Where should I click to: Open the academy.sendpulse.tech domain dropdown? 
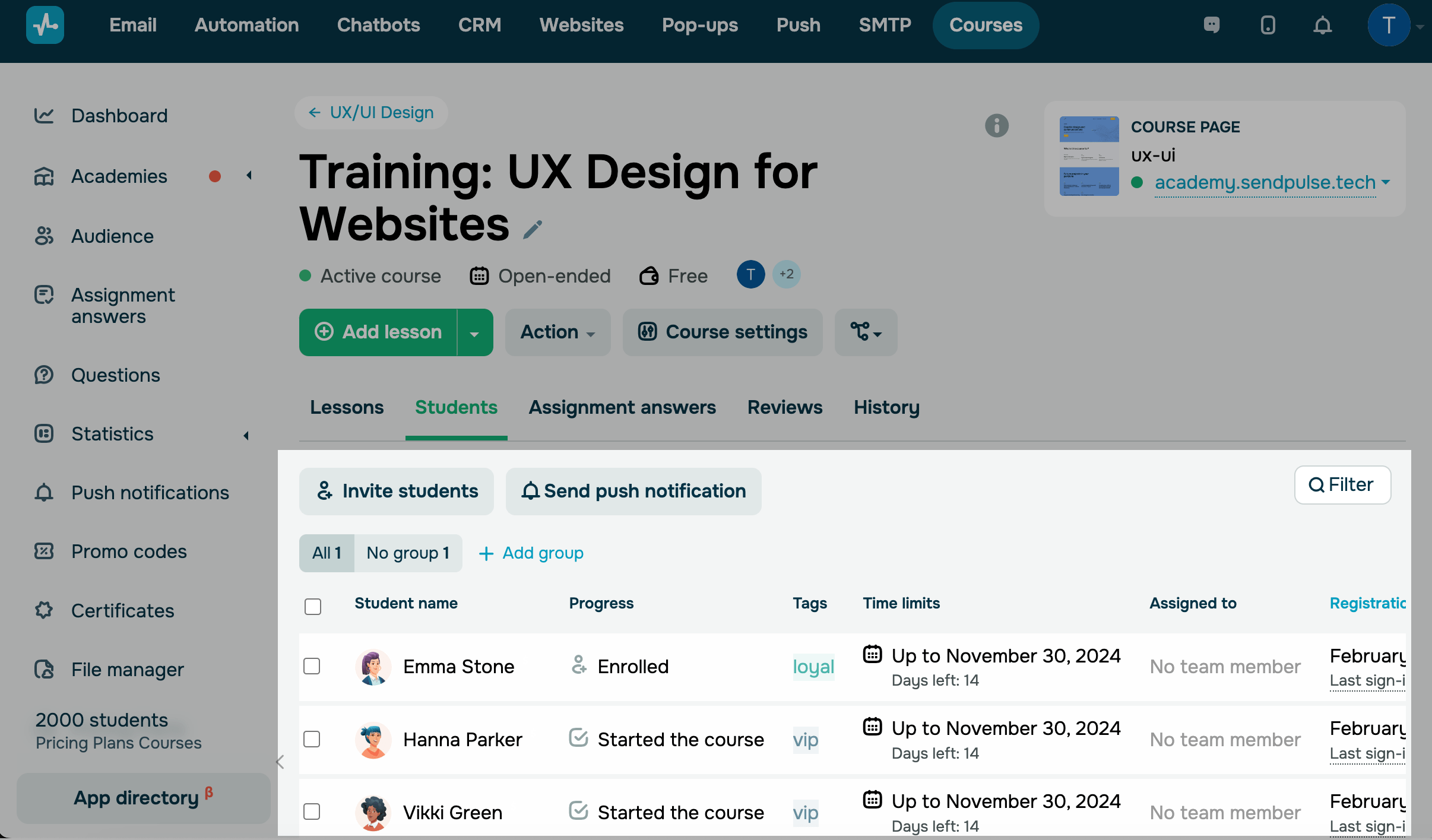tap(1386, 182)
